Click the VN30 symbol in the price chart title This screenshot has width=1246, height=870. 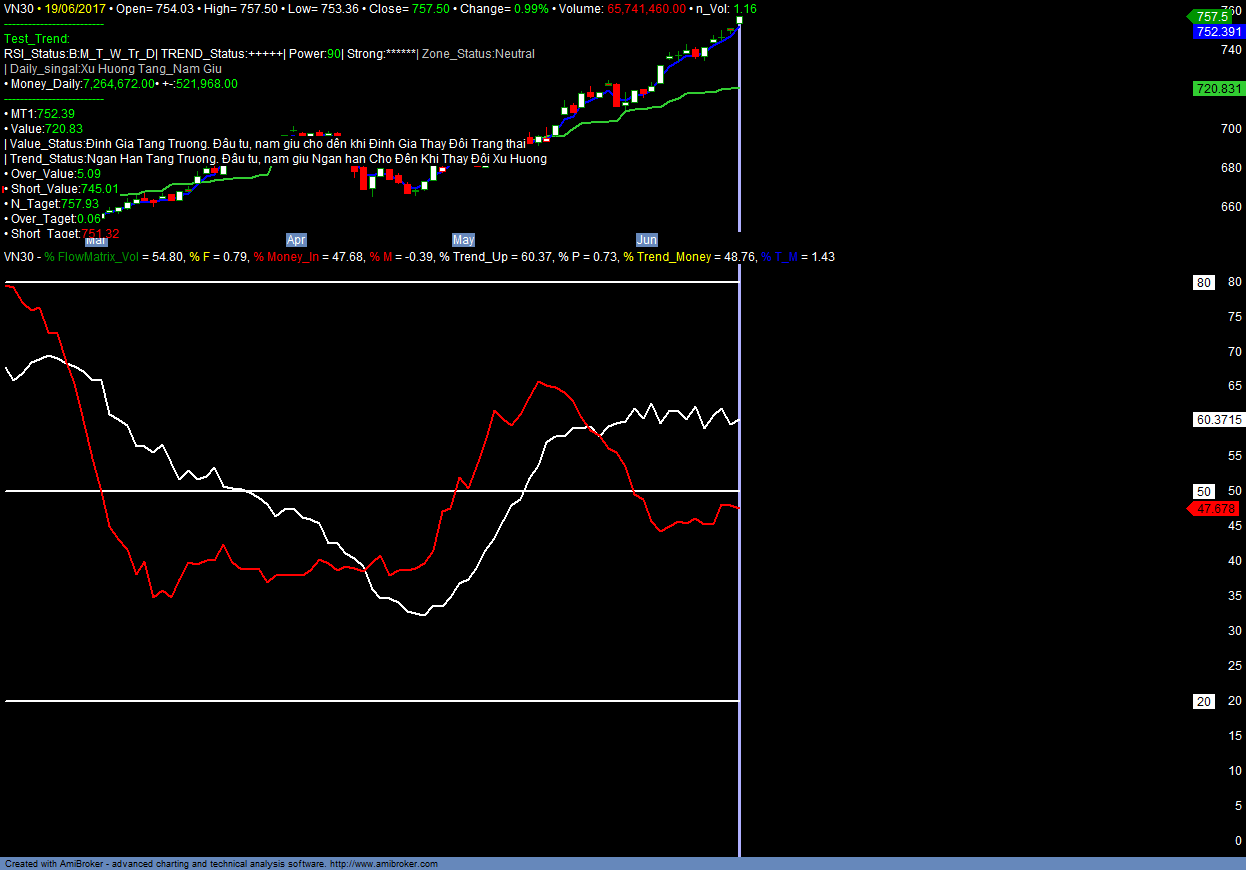(x=20, y=9)
